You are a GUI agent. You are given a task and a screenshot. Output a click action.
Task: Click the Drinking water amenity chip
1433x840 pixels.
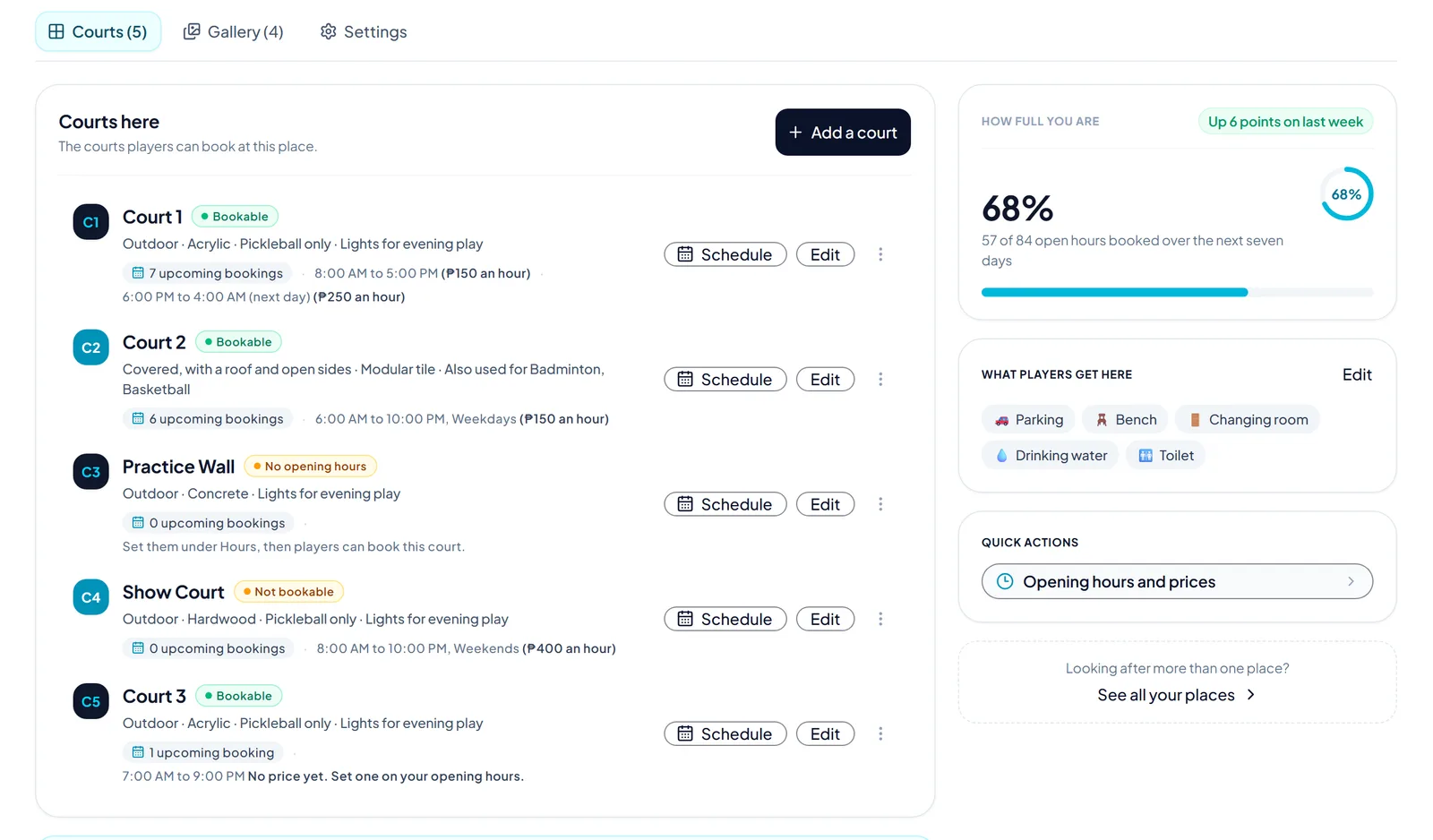[1051, 456]
